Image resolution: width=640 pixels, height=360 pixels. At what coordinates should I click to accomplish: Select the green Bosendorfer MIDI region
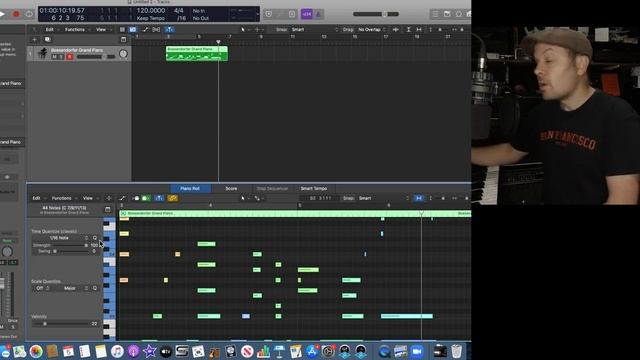click(197, 53)
